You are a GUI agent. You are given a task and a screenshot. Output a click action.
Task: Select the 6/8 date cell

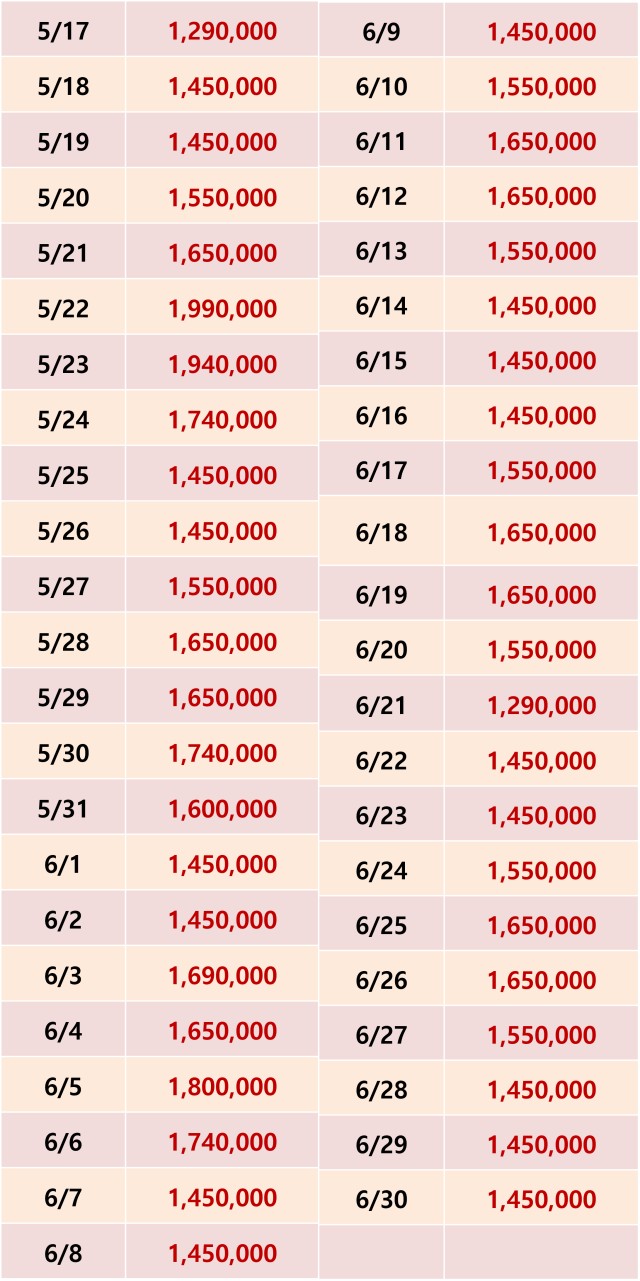[x=63, y=1253]
